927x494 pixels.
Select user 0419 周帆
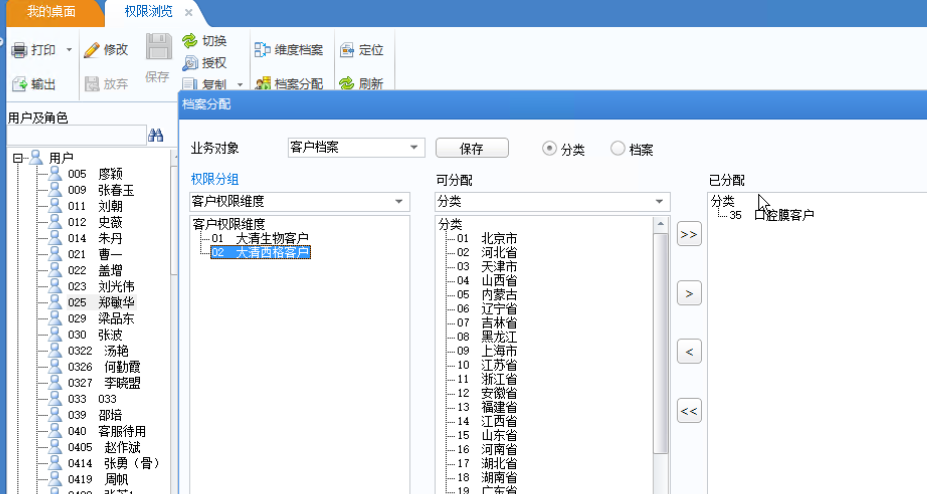click(98, 479)
